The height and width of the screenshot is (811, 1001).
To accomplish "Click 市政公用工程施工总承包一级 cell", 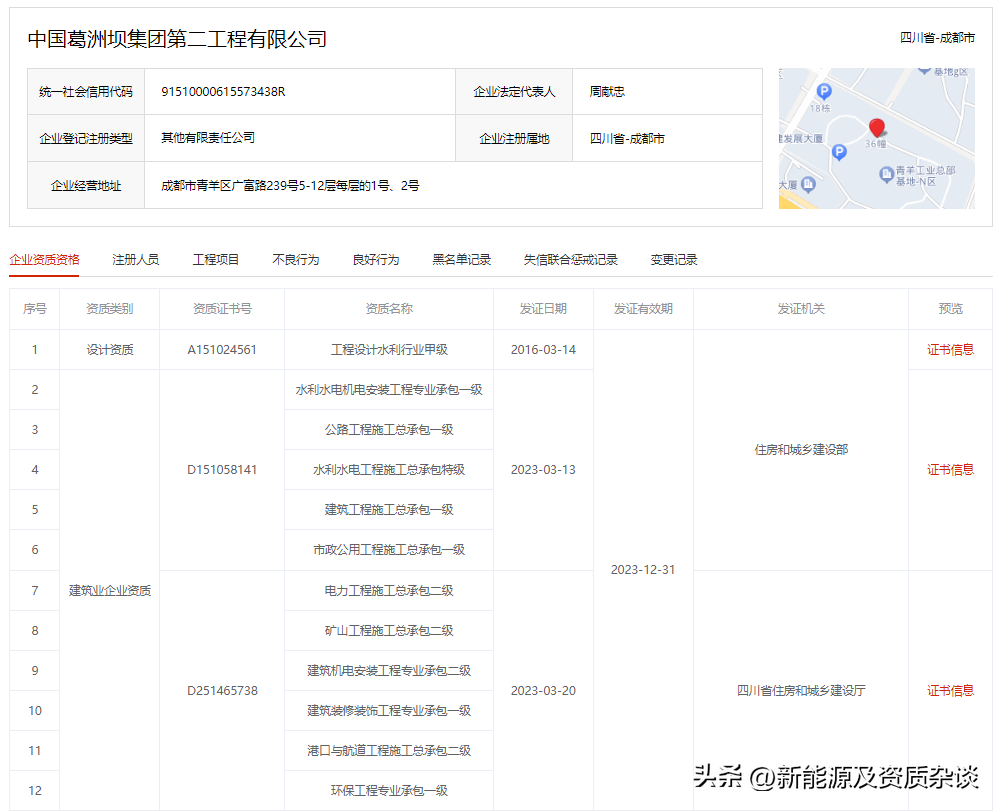I will click(x=389, y=549).
